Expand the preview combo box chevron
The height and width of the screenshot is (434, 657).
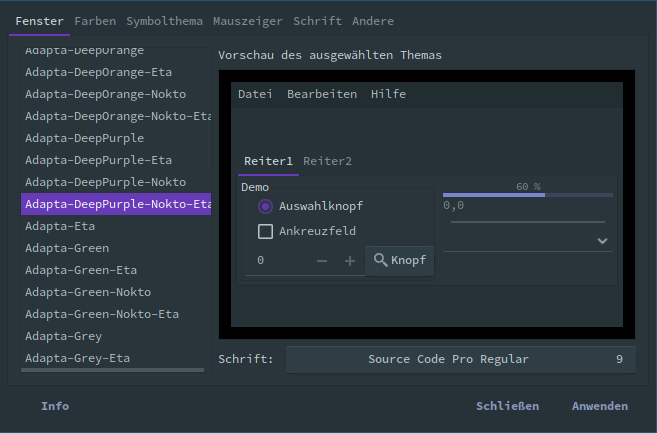pyautogui.click(x=602, y=241)
